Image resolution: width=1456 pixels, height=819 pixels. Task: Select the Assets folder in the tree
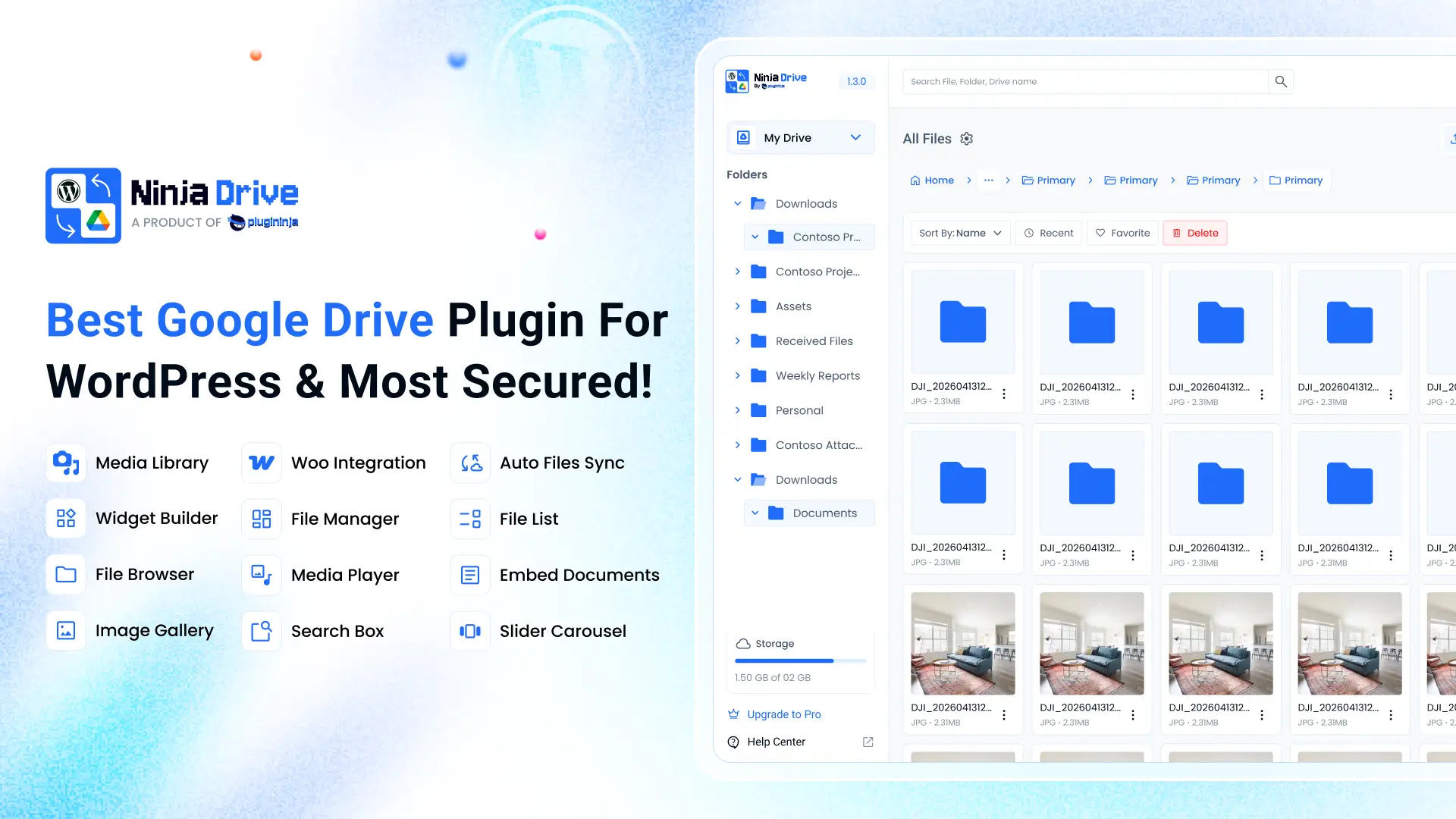793,306
